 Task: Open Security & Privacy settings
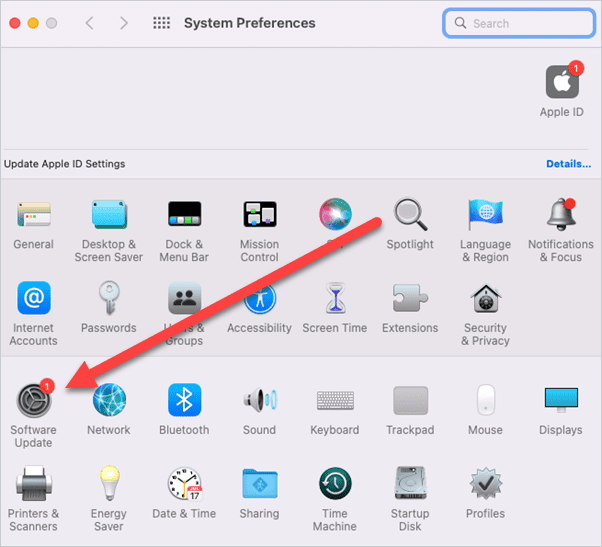[x=486, y=298]
